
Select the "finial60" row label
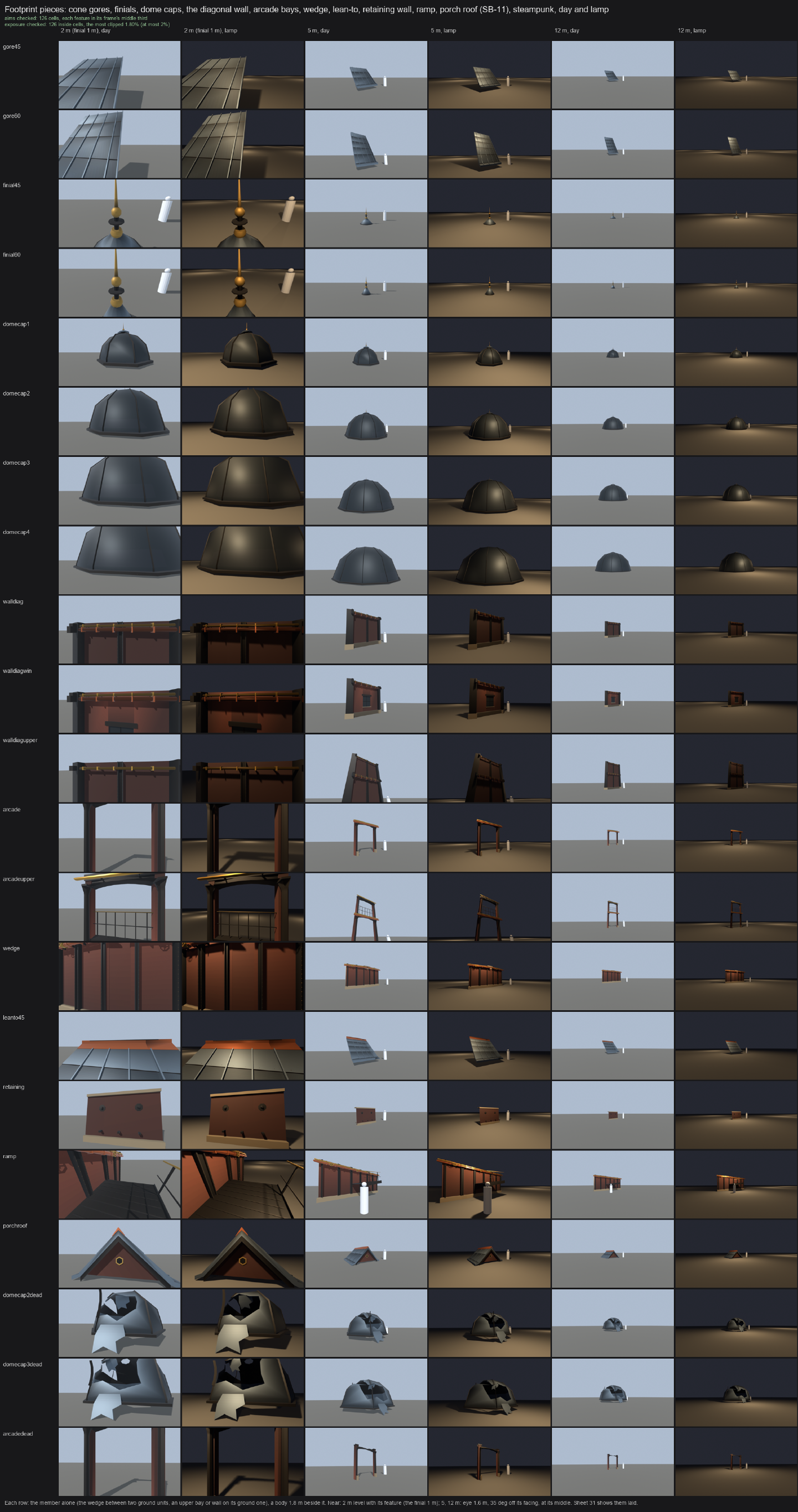[12, 255]
